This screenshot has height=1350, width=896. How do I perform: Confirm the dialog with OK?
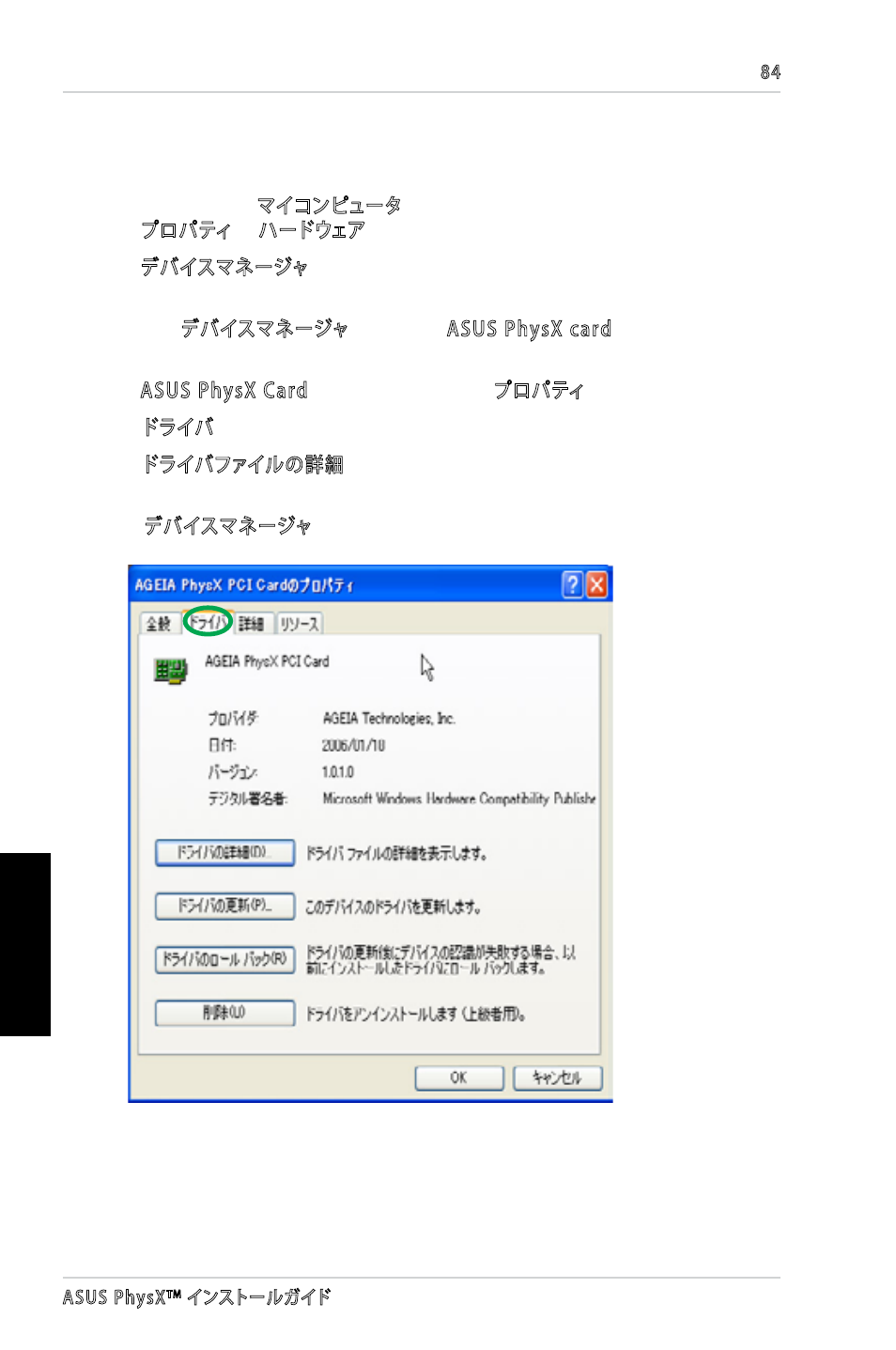click(x=459, y=1078)
